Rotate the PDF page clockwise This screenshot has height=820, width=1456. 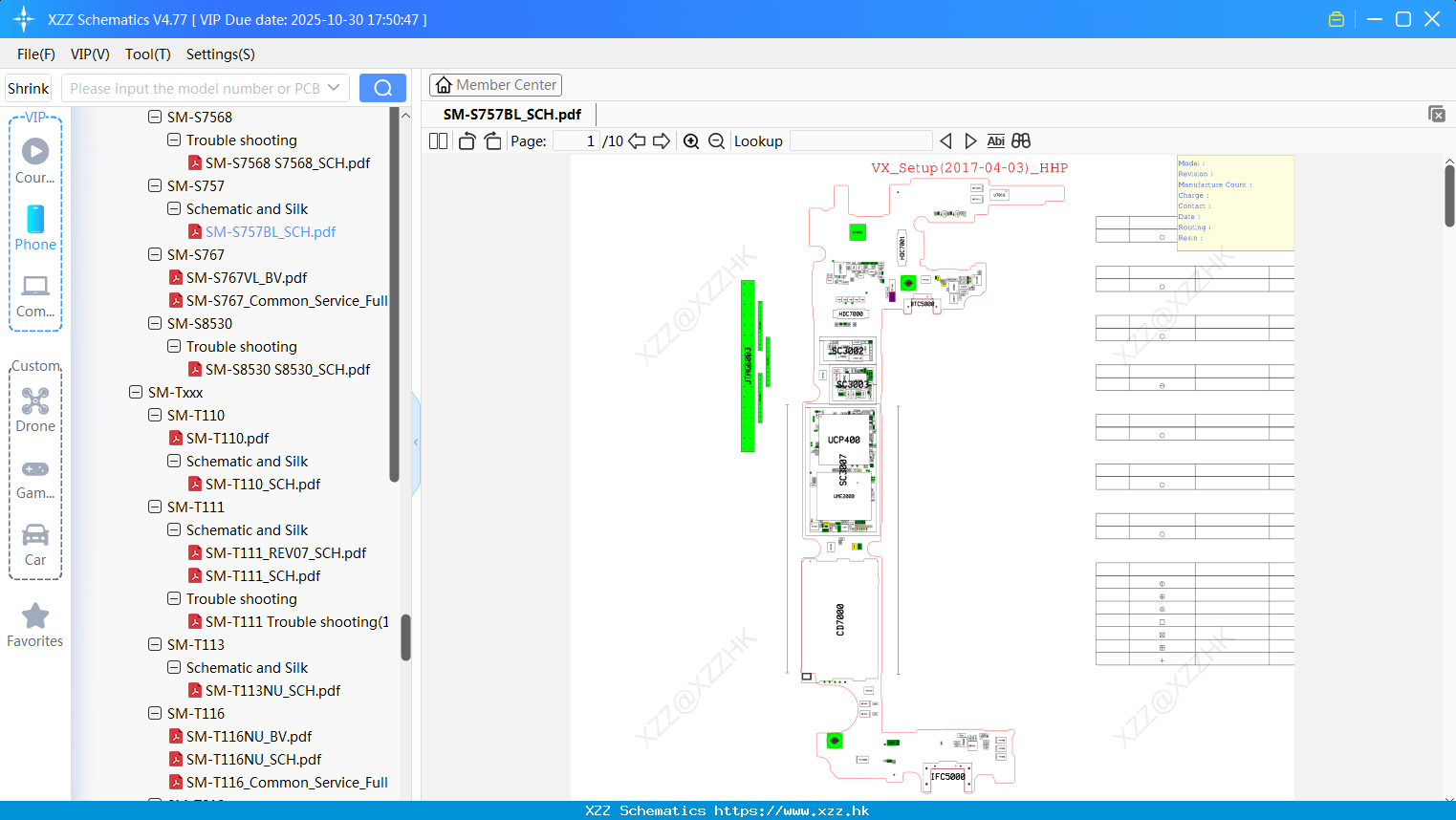(x=492, y=140)
